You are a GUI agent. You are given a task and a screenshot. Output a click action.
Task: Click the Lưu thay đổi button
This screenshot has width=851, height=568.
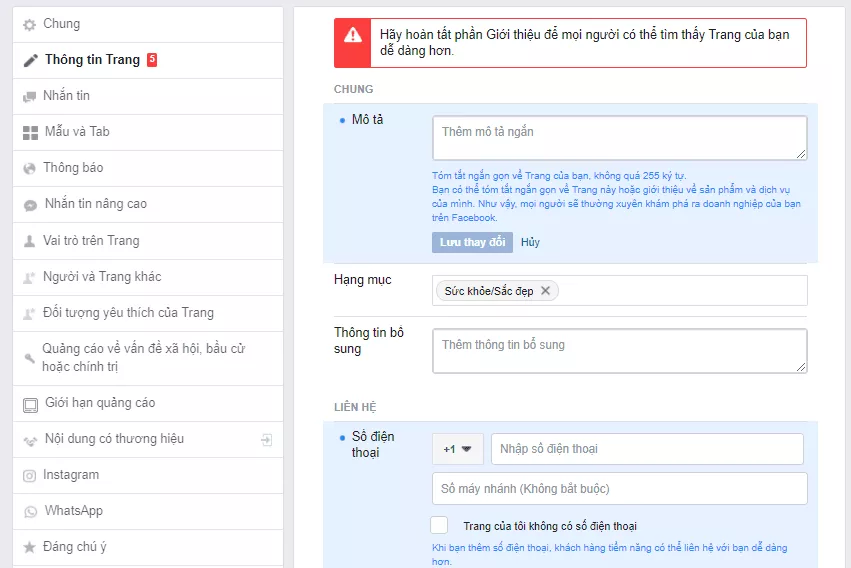click(x=472, y=242)
